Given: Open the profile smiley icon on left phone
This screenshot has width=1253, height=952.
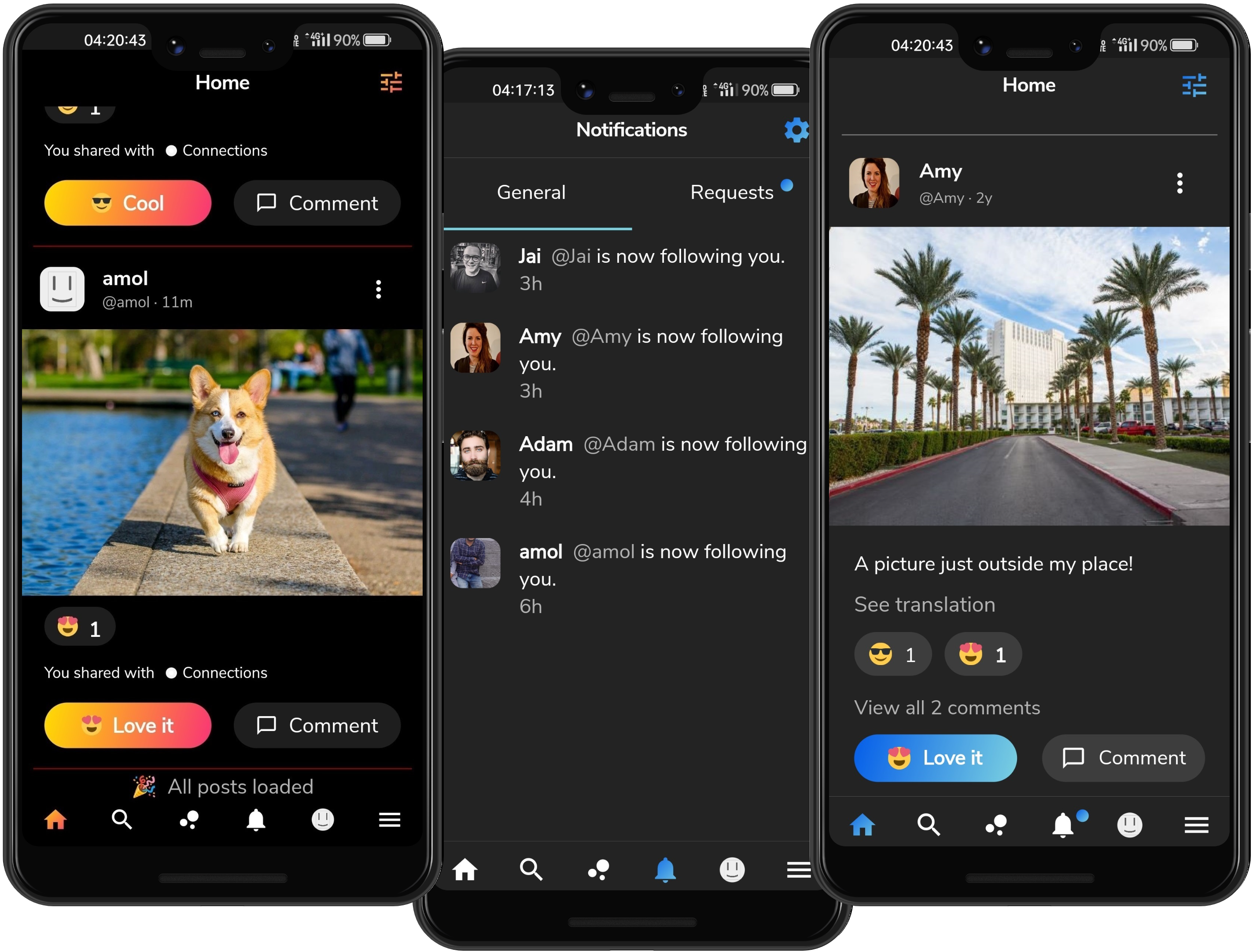Looking at the screenshot, I should click(323, 820).
